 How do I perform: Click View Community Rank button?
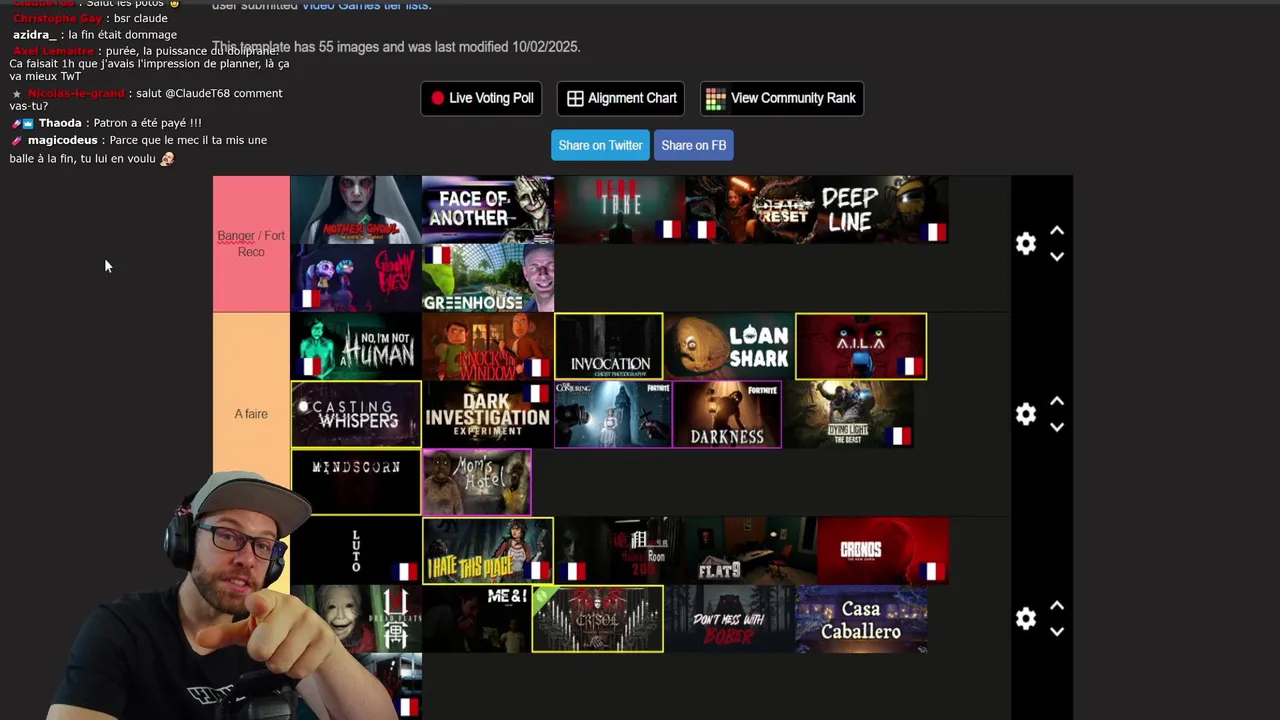[782, 98]
